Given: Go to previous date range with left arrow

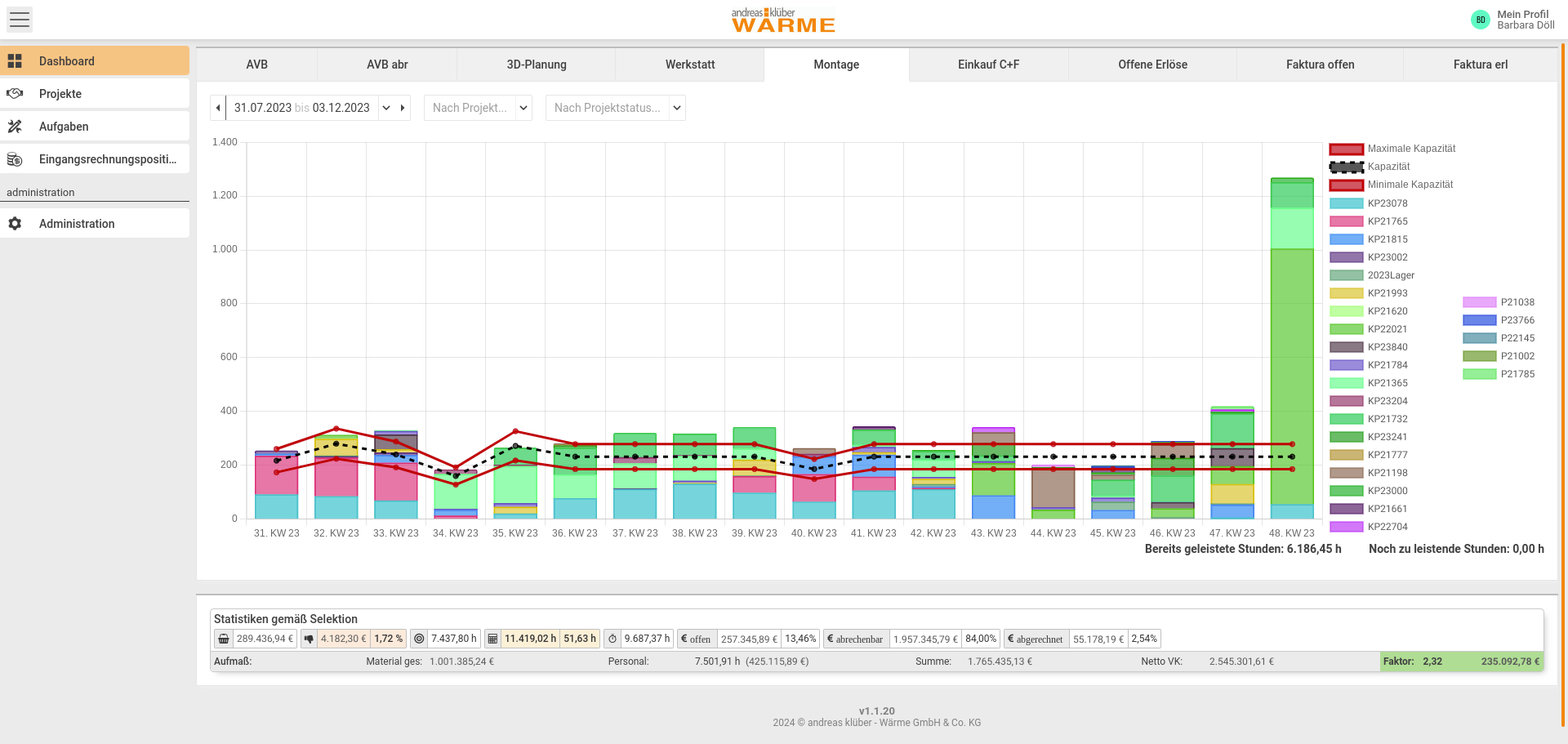Looking at the screenshot, I should click(218, 108).
